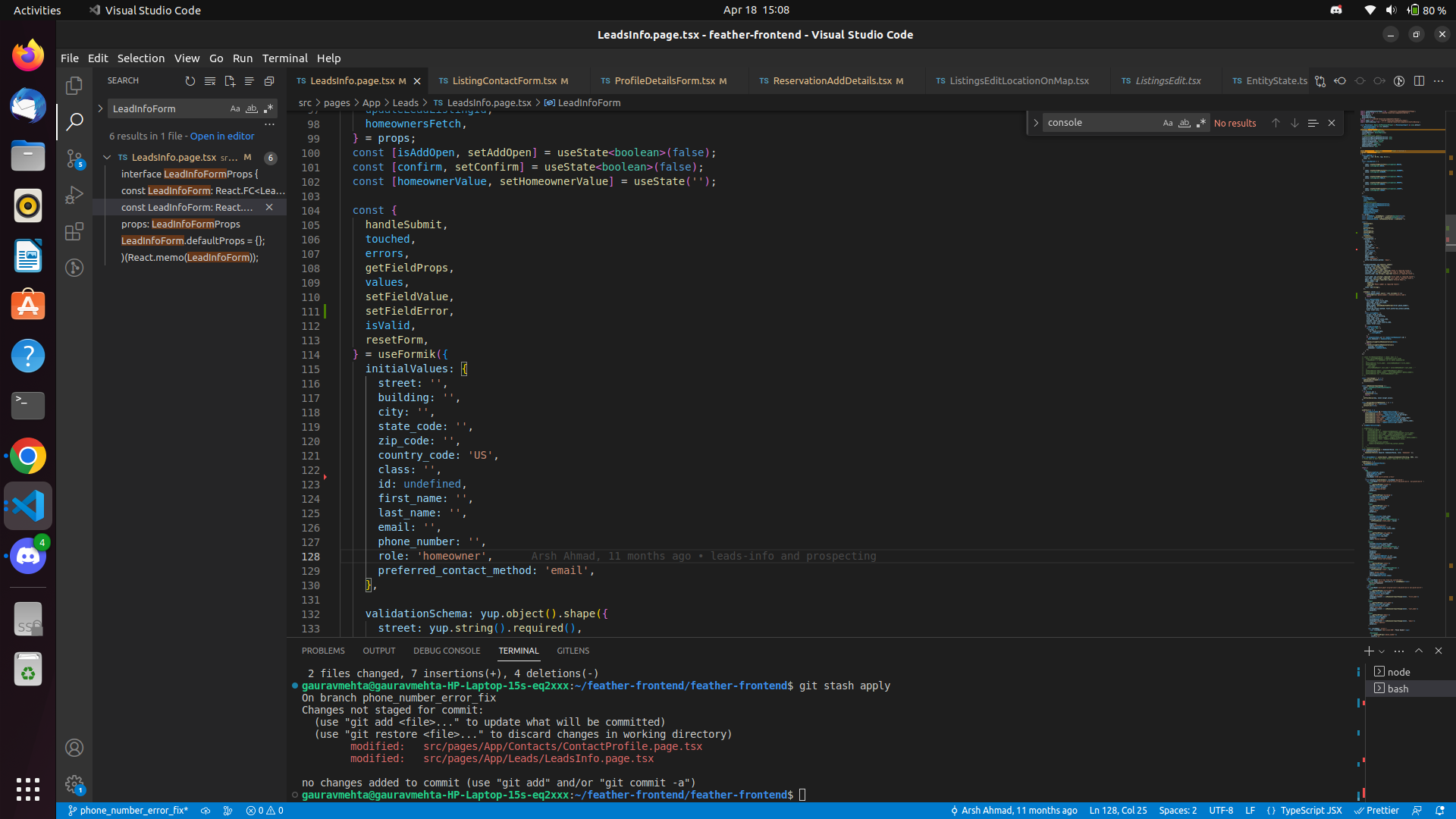Clear search results icon in Search panel
The width and height of the screenshot is (1456, 819).
tap(210, 81)
